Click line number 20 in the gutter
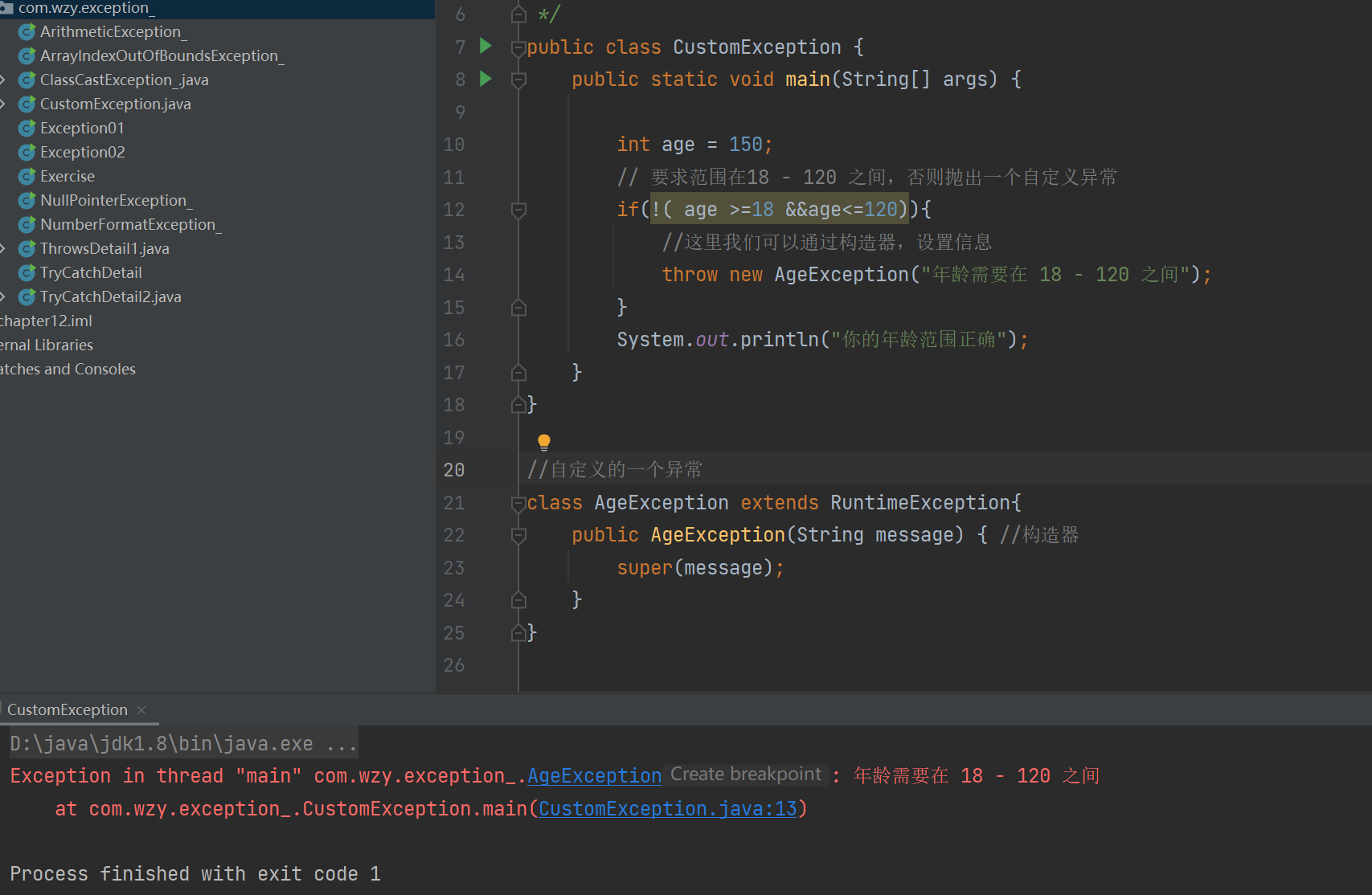1372x895 pixels. (454, 470)
